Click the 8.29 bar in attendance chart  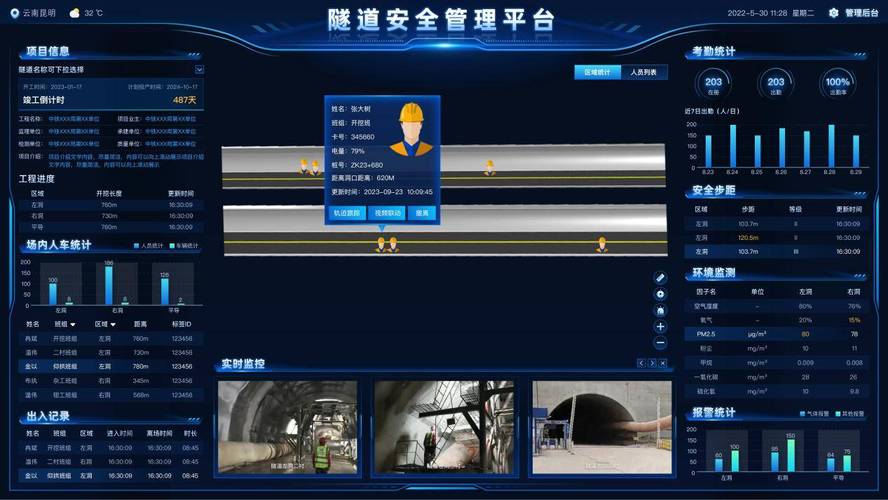click(x=856, y=151)
